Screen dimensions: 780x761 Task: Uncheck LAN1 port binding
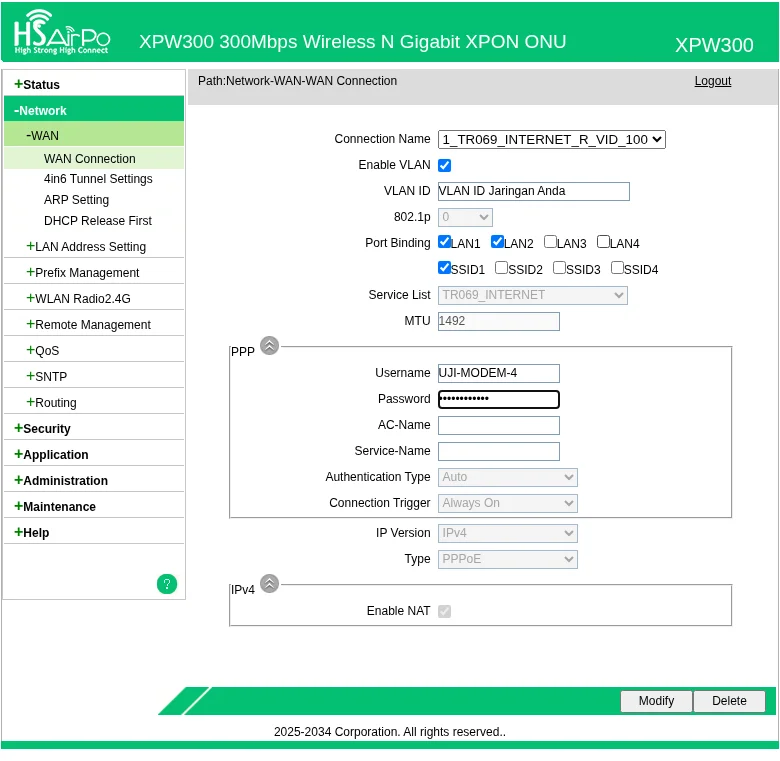click(x=445, y=242)
